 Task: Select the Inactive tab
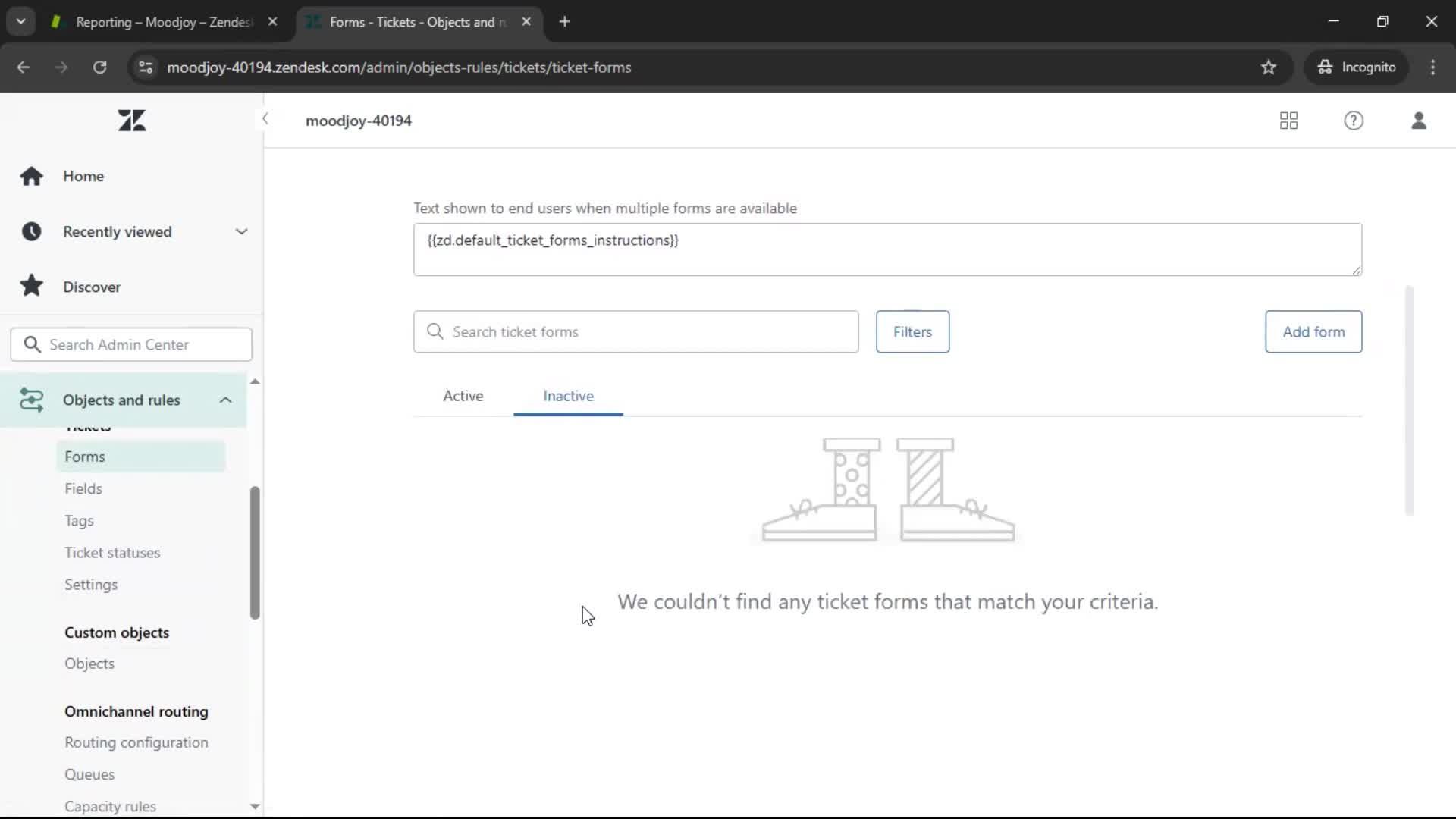coord(568,396)
